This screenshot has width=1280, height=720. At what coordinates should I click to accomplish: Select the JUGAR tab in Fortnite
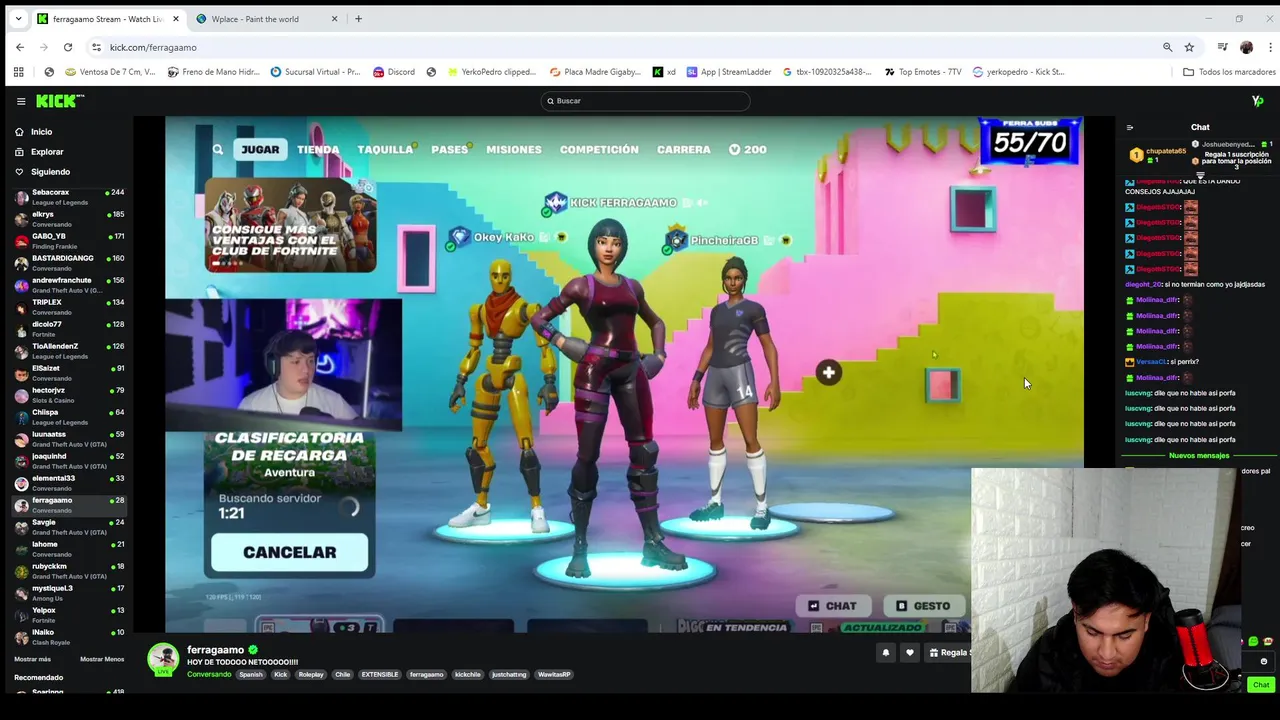[260, 150]
